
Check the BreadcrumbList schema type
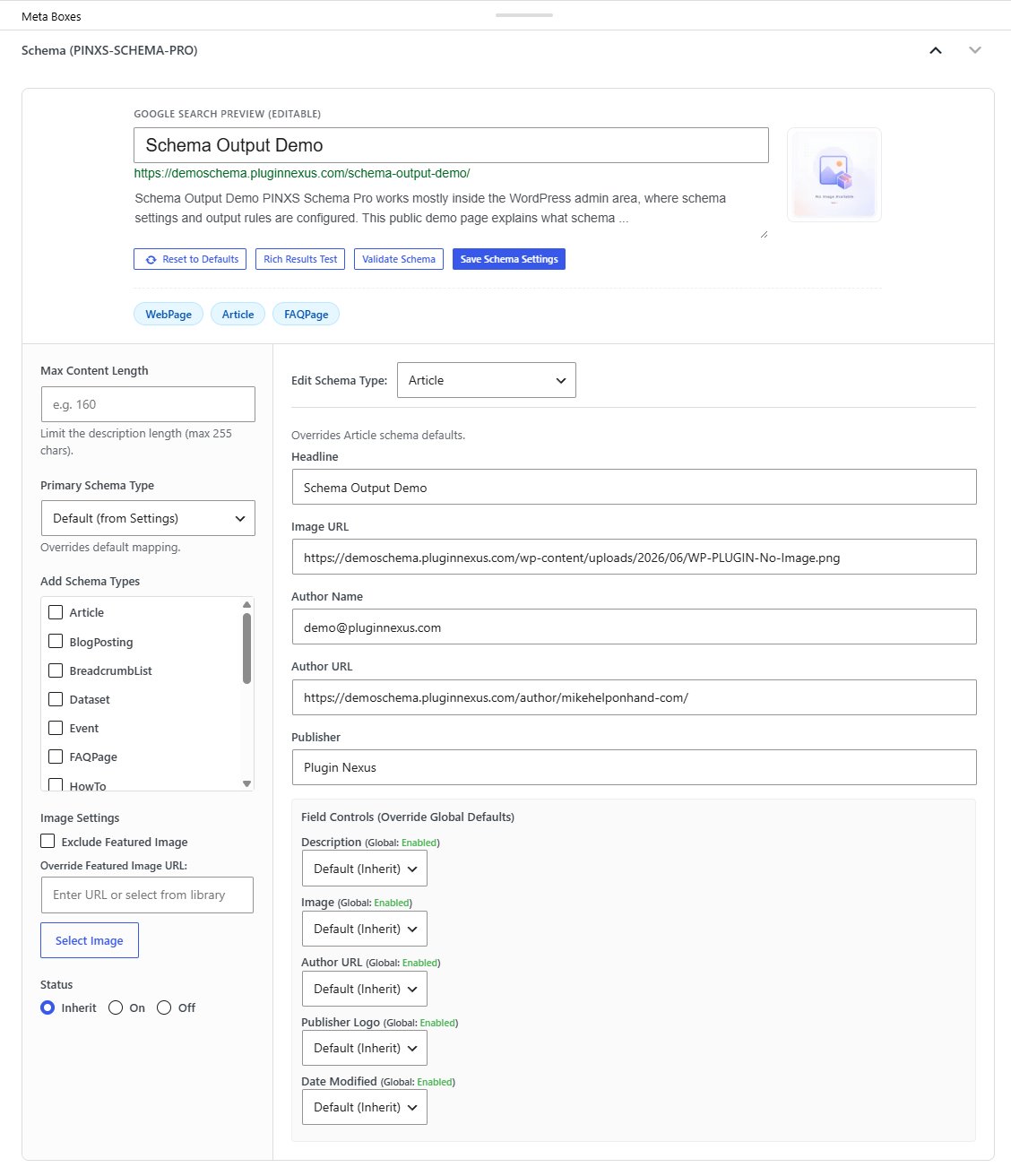56,670
